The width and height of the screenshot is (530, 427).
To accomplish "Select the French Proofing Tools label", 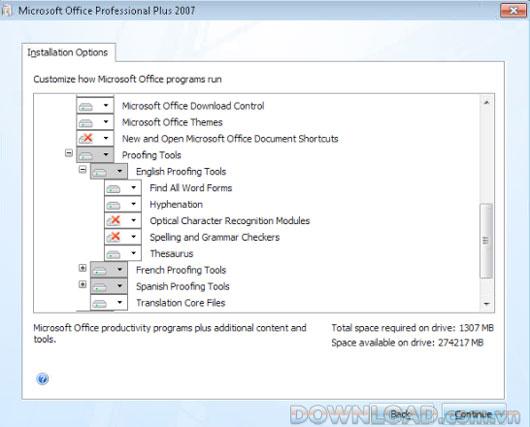I will [x=181, y=270].
